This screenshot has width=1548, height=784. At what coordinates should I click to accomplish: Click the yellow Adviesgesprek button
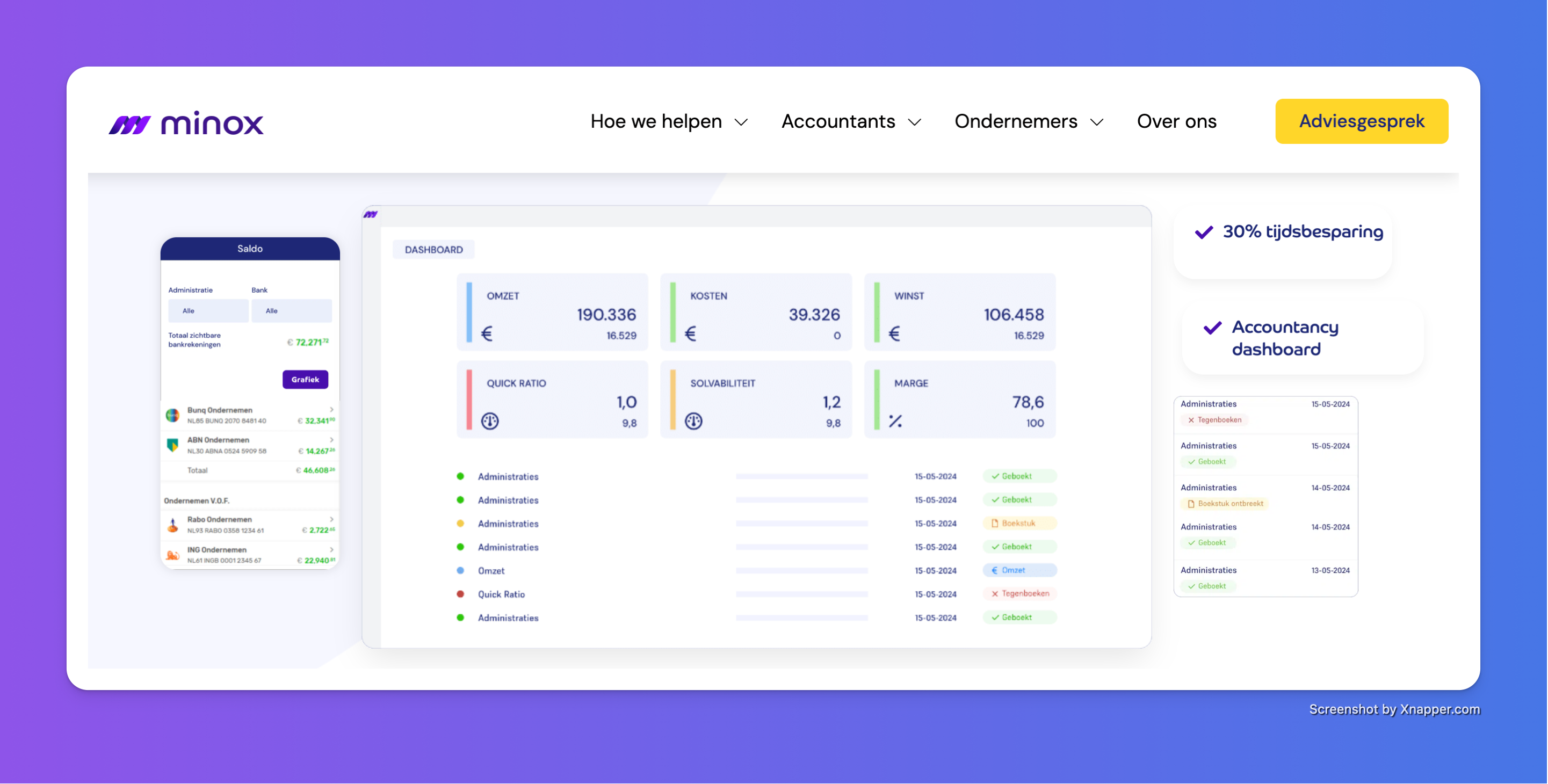(1361, 121)
